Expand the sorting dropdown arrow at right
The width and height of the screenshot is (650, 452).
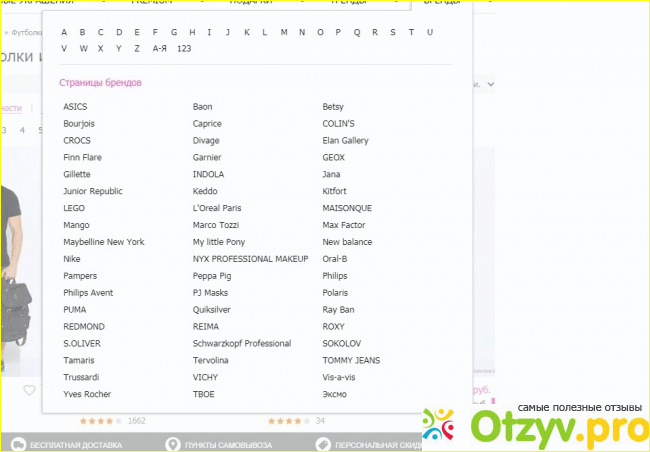click(490, 85)
